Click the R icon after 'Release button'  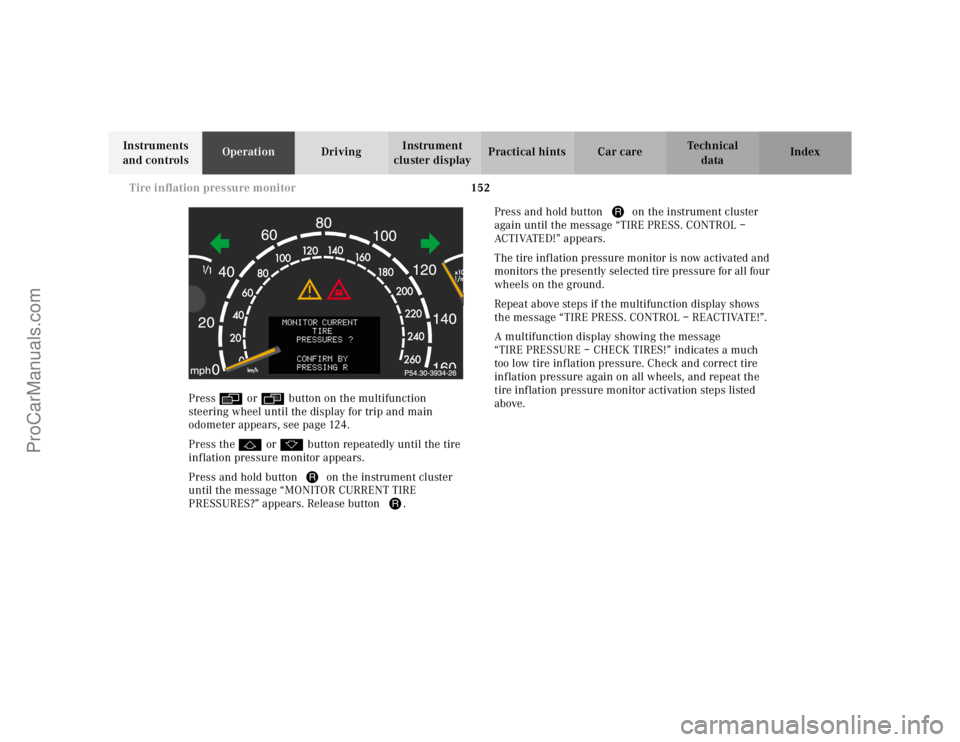point(395,504)
